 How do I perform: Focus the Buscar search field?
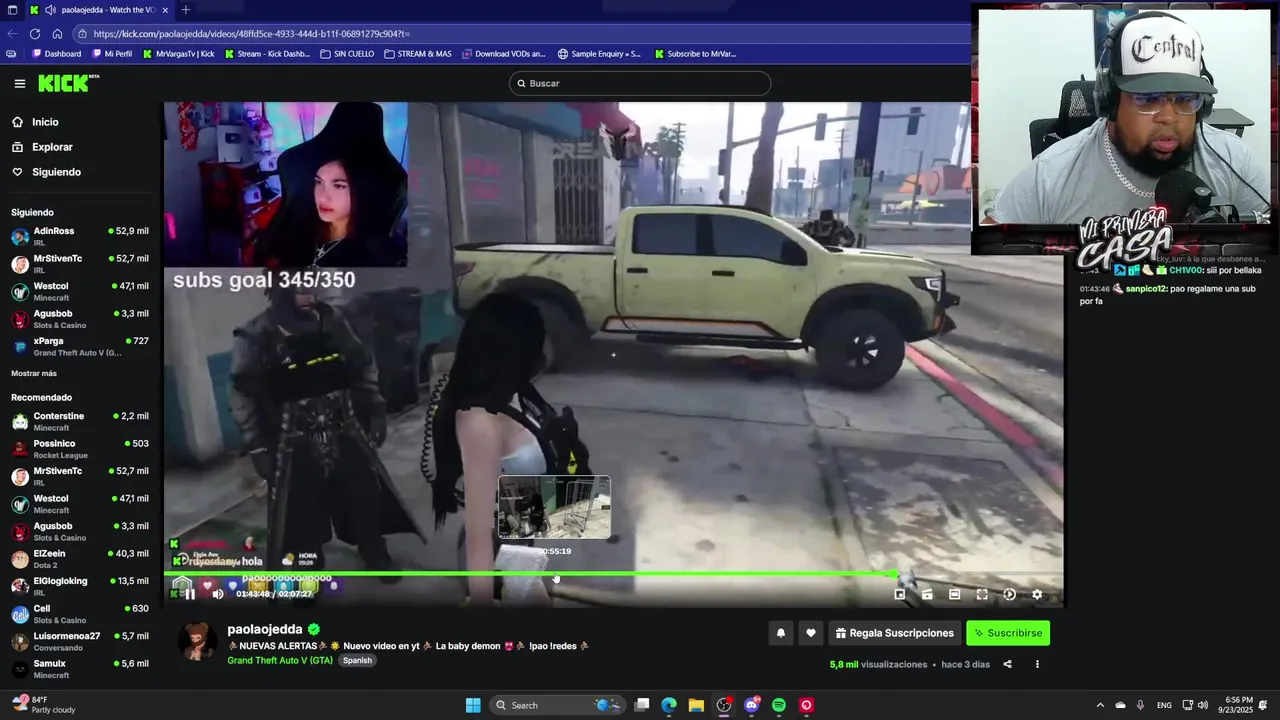[x=640, y=83]
